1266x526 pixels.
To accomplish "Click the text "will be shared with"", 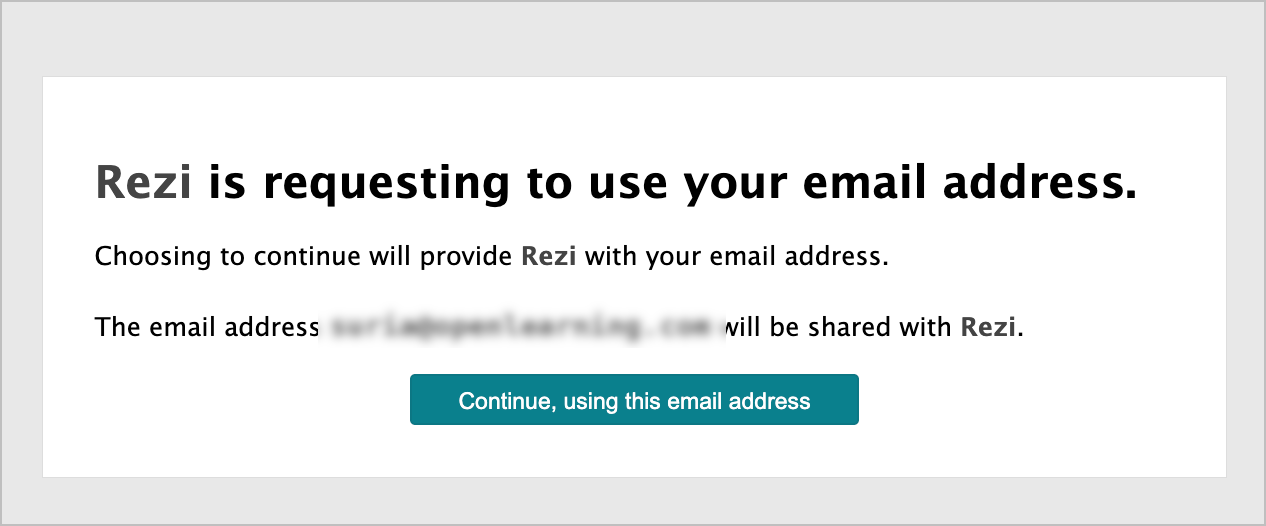I will point(838,327).
